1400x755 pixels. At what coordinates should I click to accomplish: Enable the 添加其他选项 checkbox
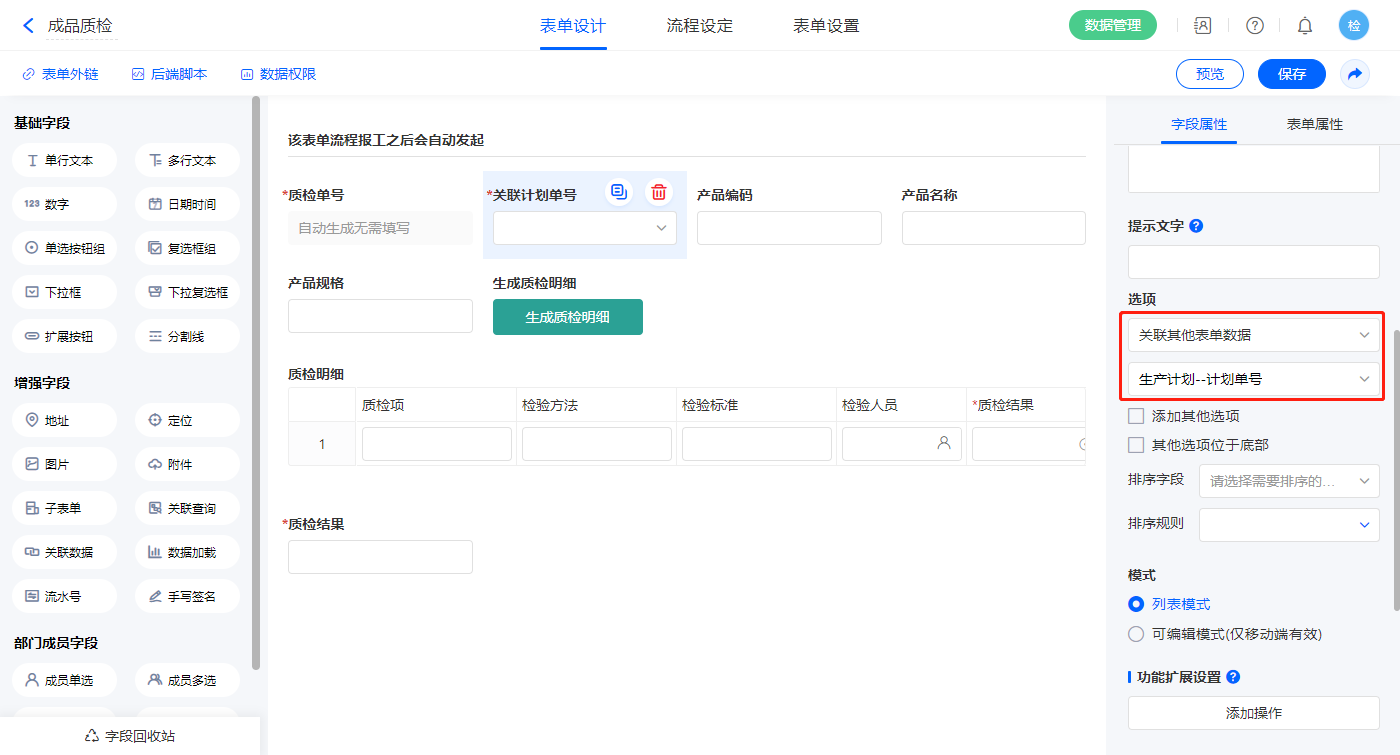click(1136, 416)
